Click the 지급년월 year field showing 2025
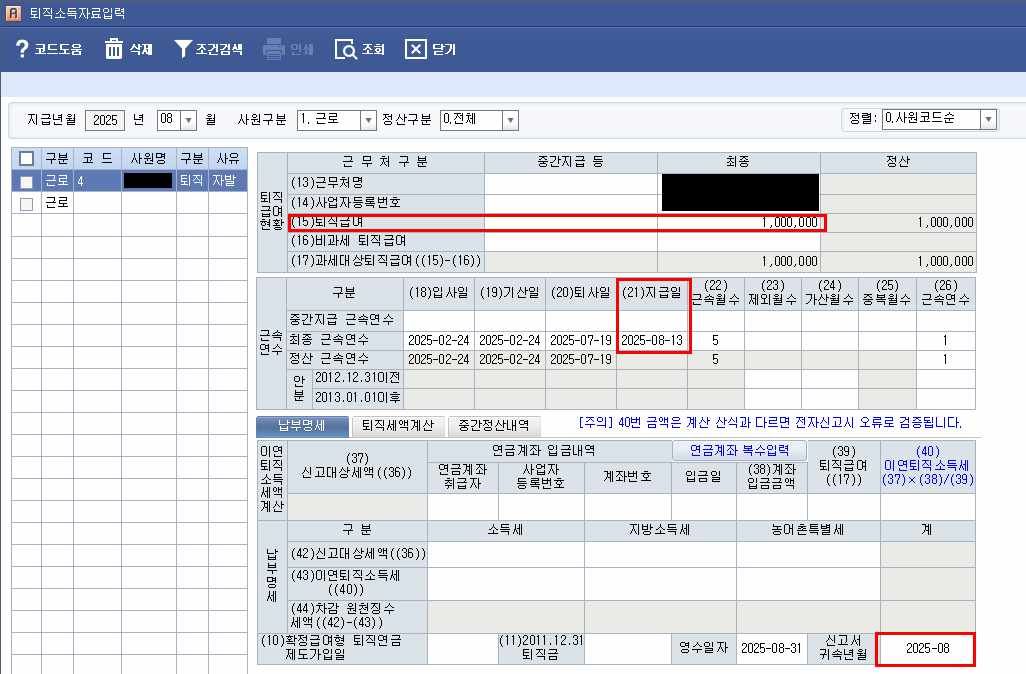This screenshot has height=674, width=1026. coord(105,120)
